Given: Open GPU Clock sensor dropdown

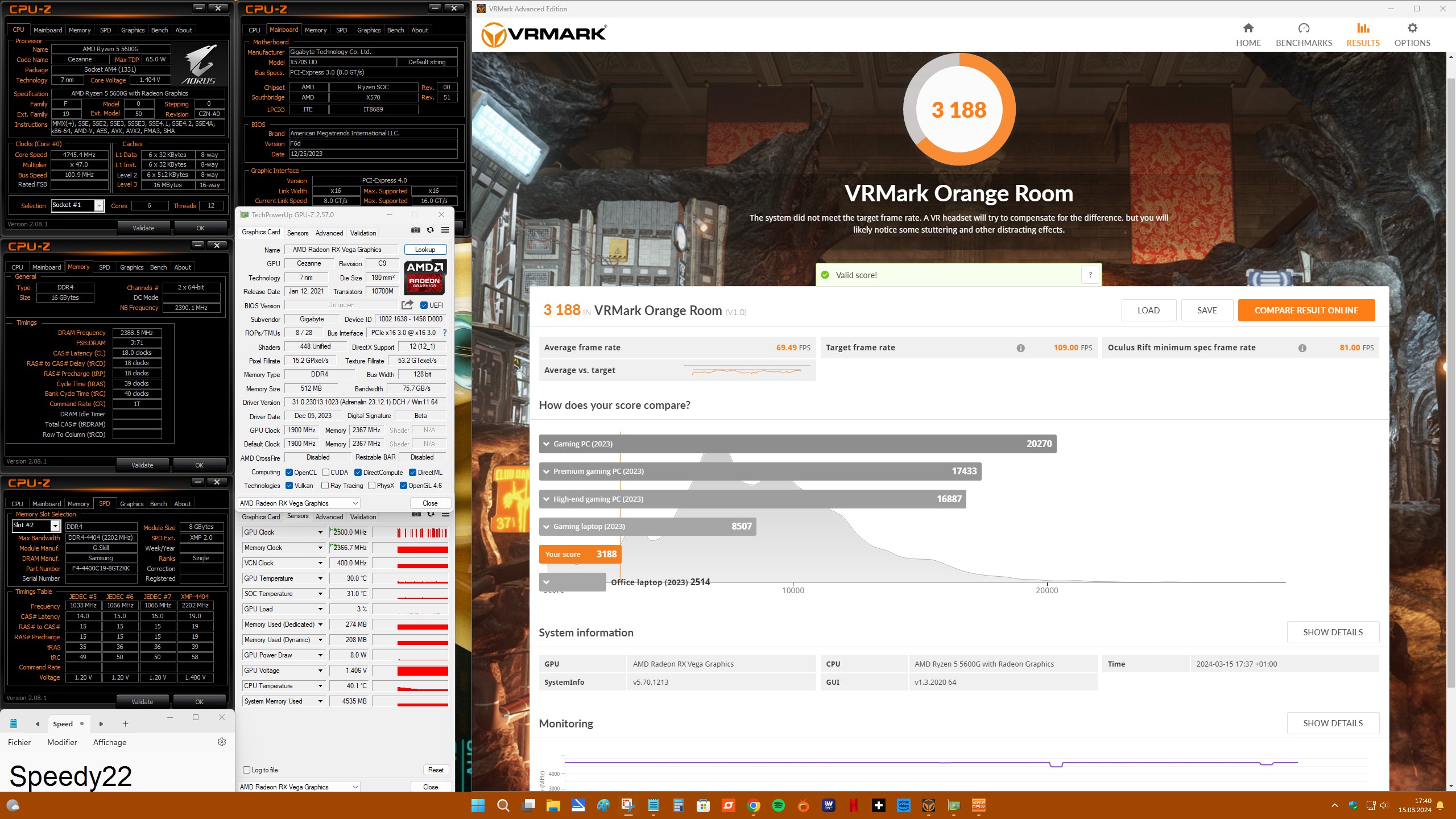Looking at the screenshot, I should pos(320,532).
